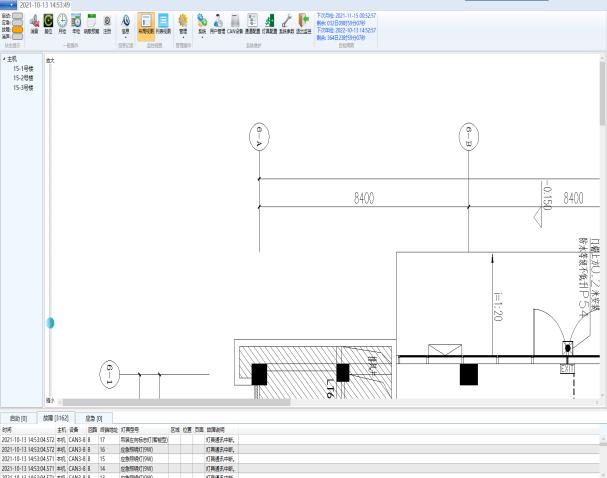Image resolution: width=607 pixels, height=478 pixels.
Task: Open the CAN设备 device icon
Action: coord(235,22)
